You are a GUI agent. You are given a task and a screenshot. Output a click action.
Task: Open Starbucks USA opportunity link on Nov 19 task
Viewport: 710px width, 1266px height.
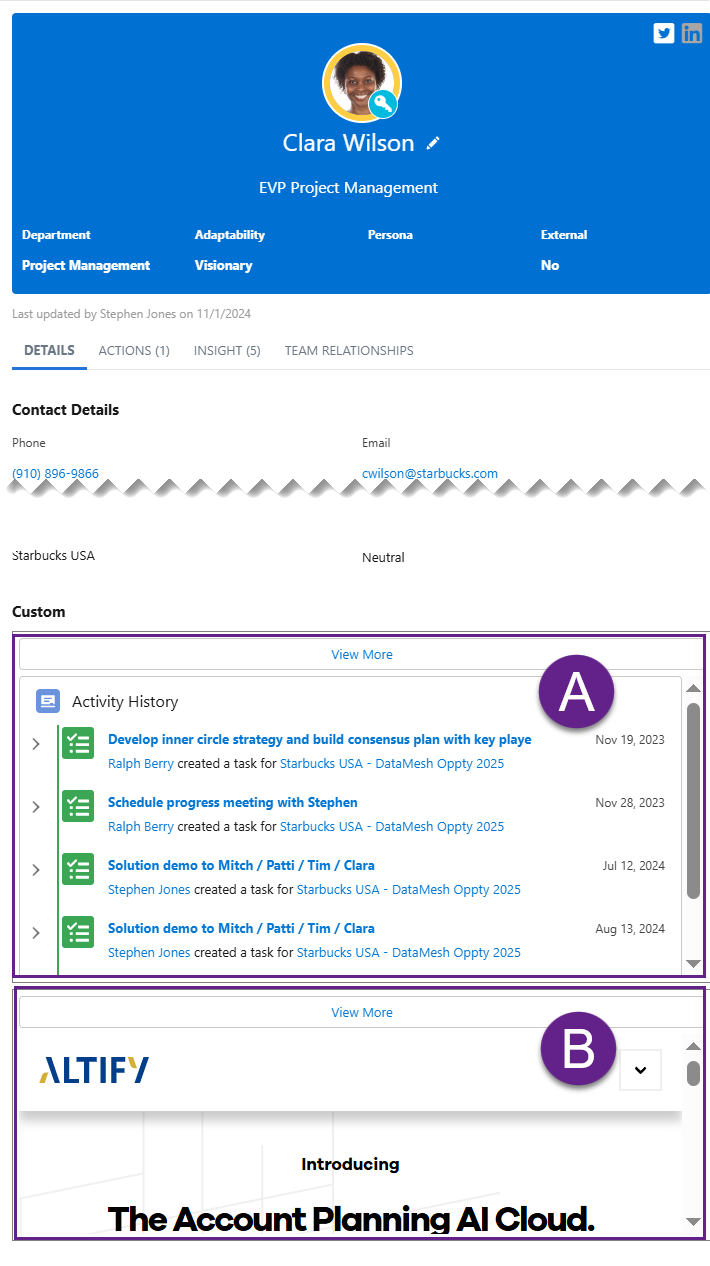point(392,764)
